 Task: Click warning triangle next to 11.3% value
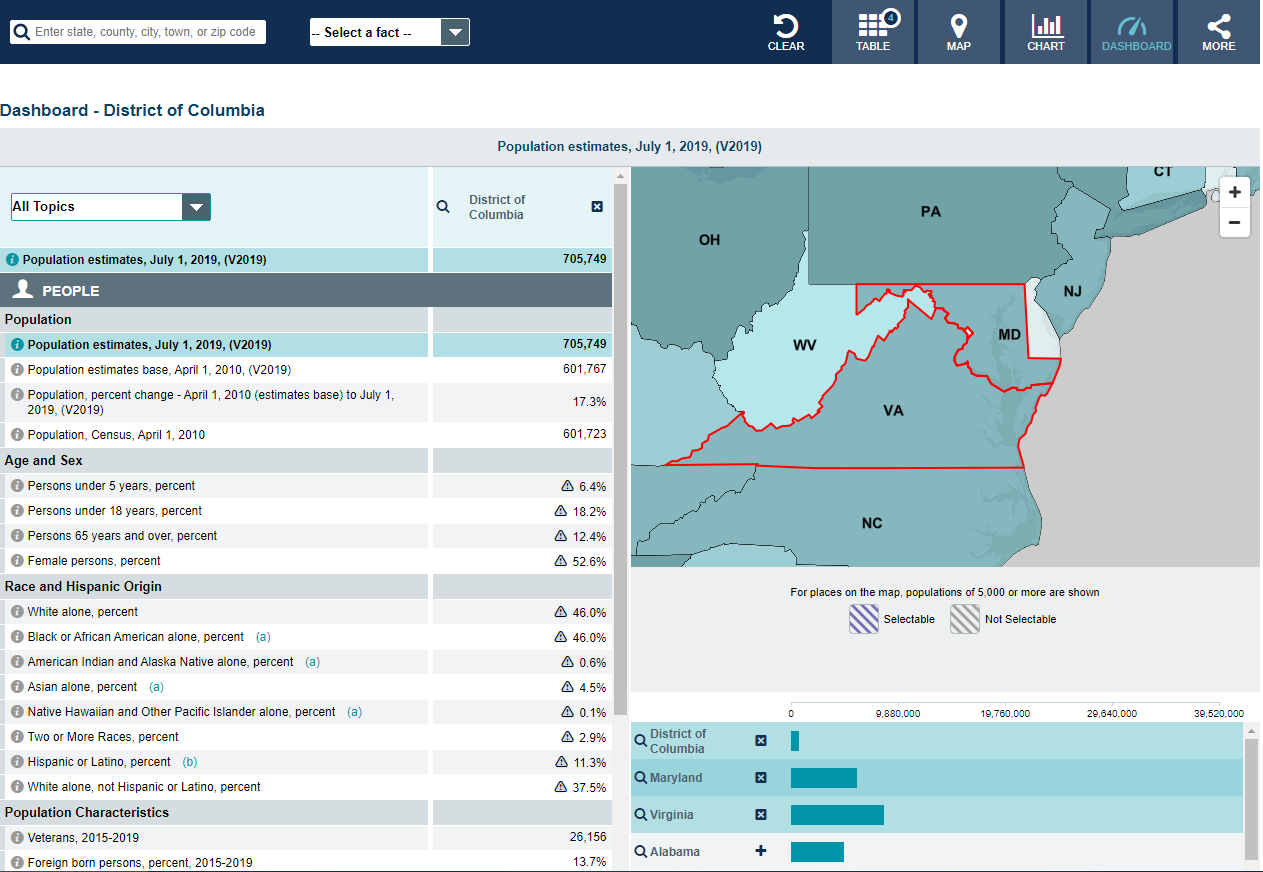561,762
